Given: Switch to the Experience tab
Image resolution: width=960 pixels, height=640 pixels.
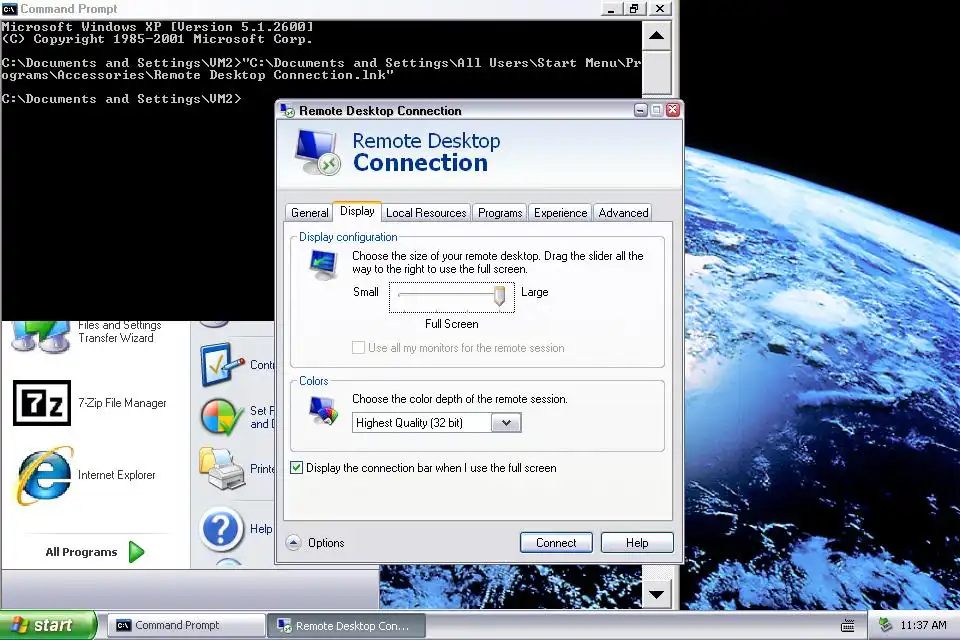Looking at the screenshot, I should (560, 213).
